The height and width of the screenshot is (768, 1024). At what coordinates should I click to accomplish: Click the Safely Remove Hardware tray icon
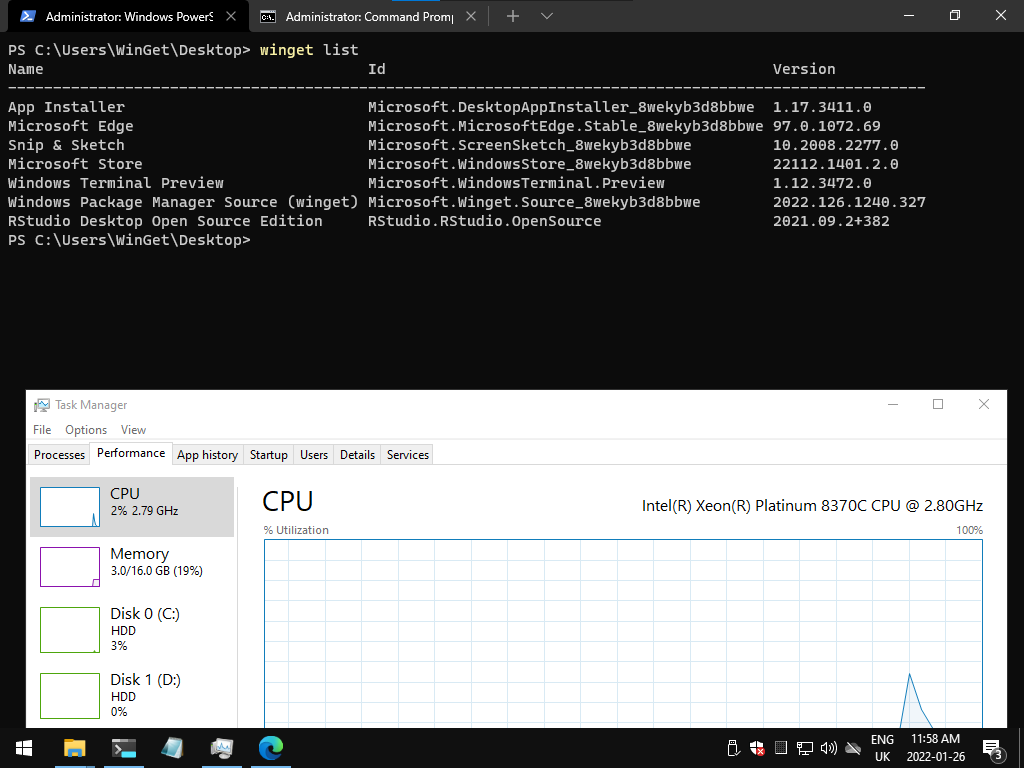[x=733, y=748]
